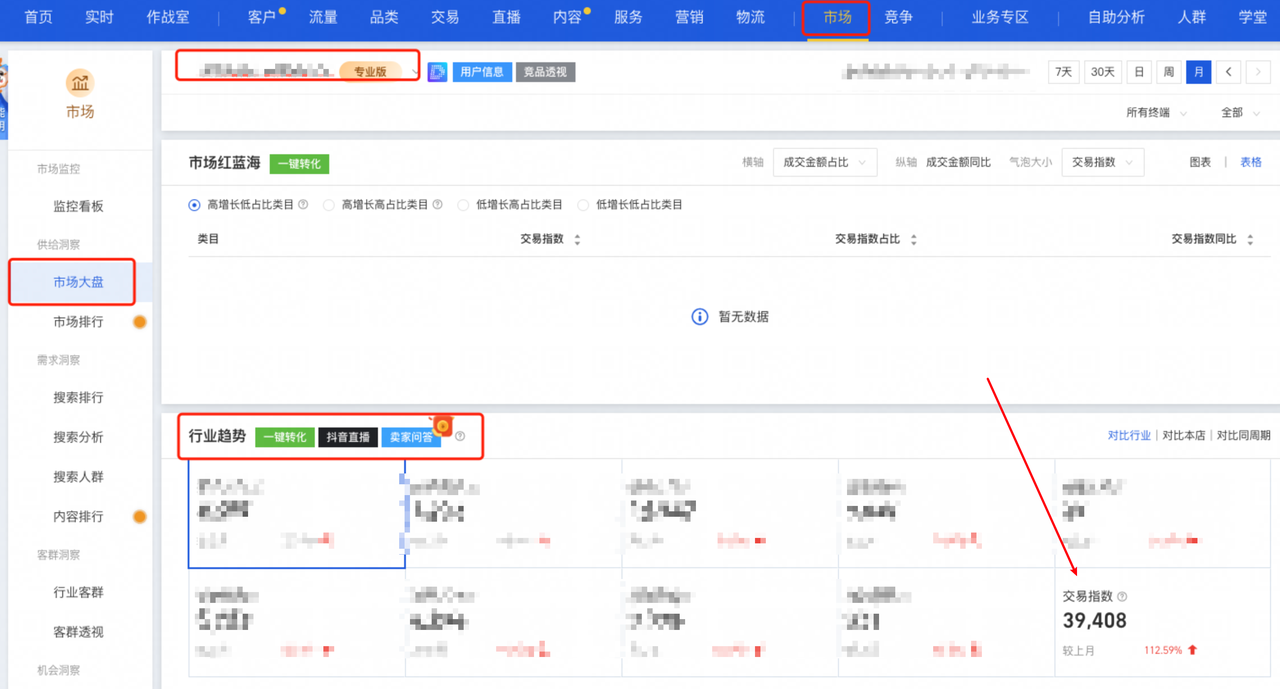Set date granularity to 月
The height and width of the screenshot is (689, 1280).
point(1198,72)
